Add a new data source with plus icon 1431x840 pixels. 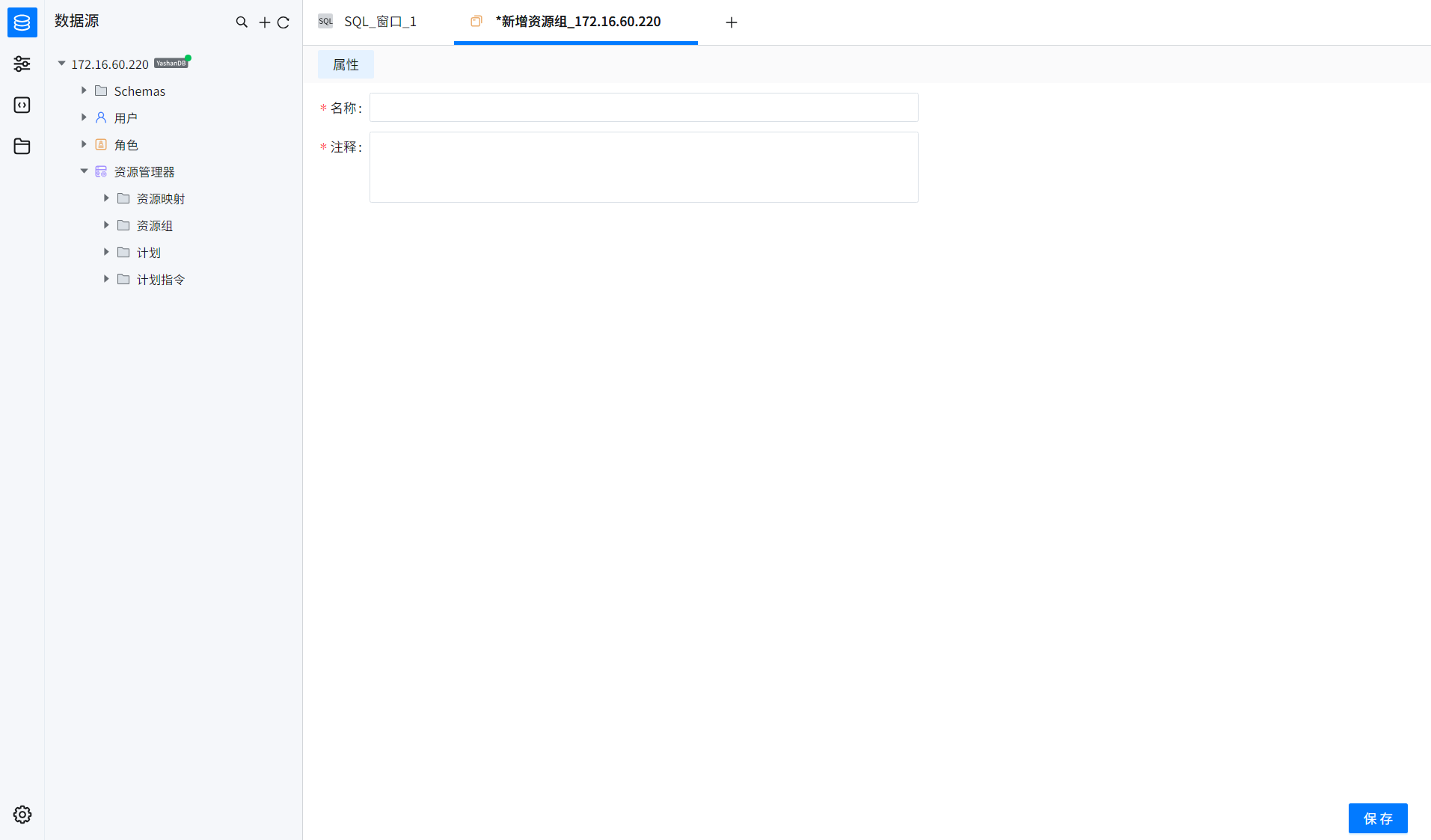point(265,22)
